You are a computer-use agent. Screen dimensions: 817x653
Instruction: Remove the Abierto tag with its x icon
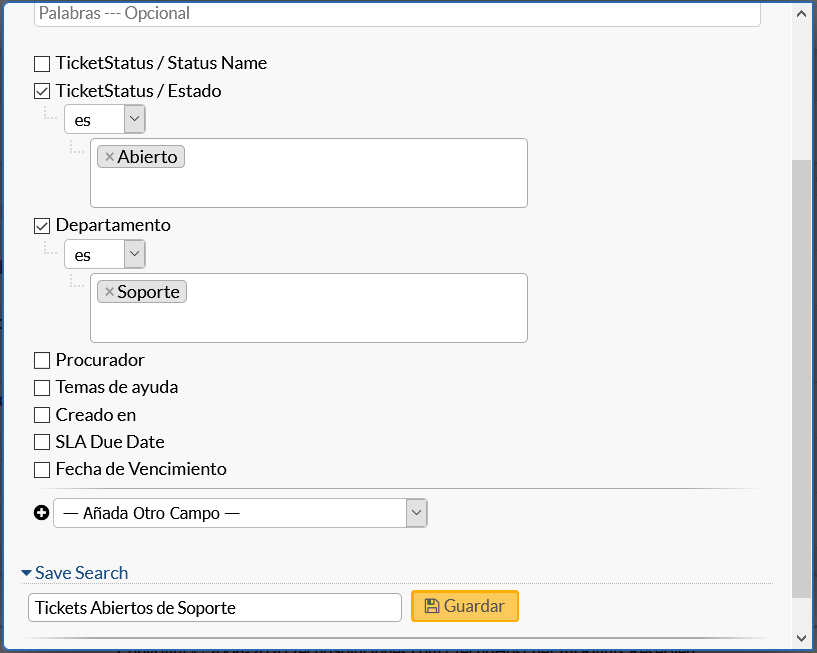[x=109, y=157]
